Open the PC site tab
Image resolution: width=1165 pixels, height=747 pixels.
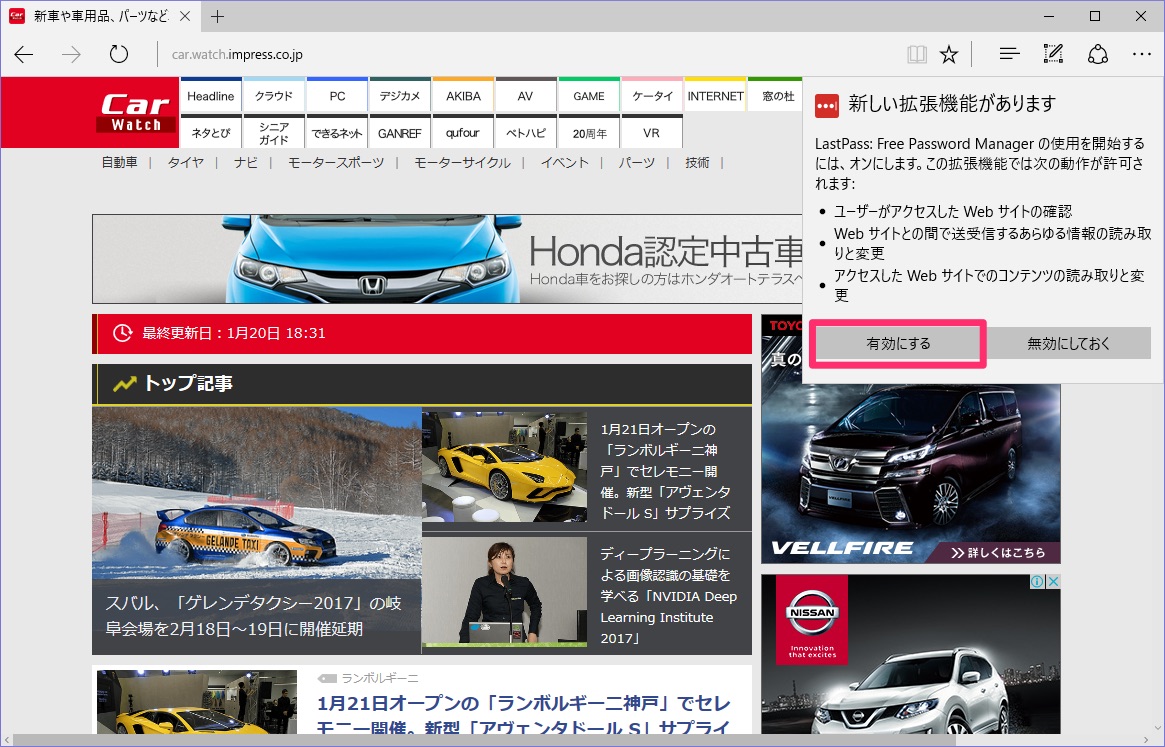point(337,95)
